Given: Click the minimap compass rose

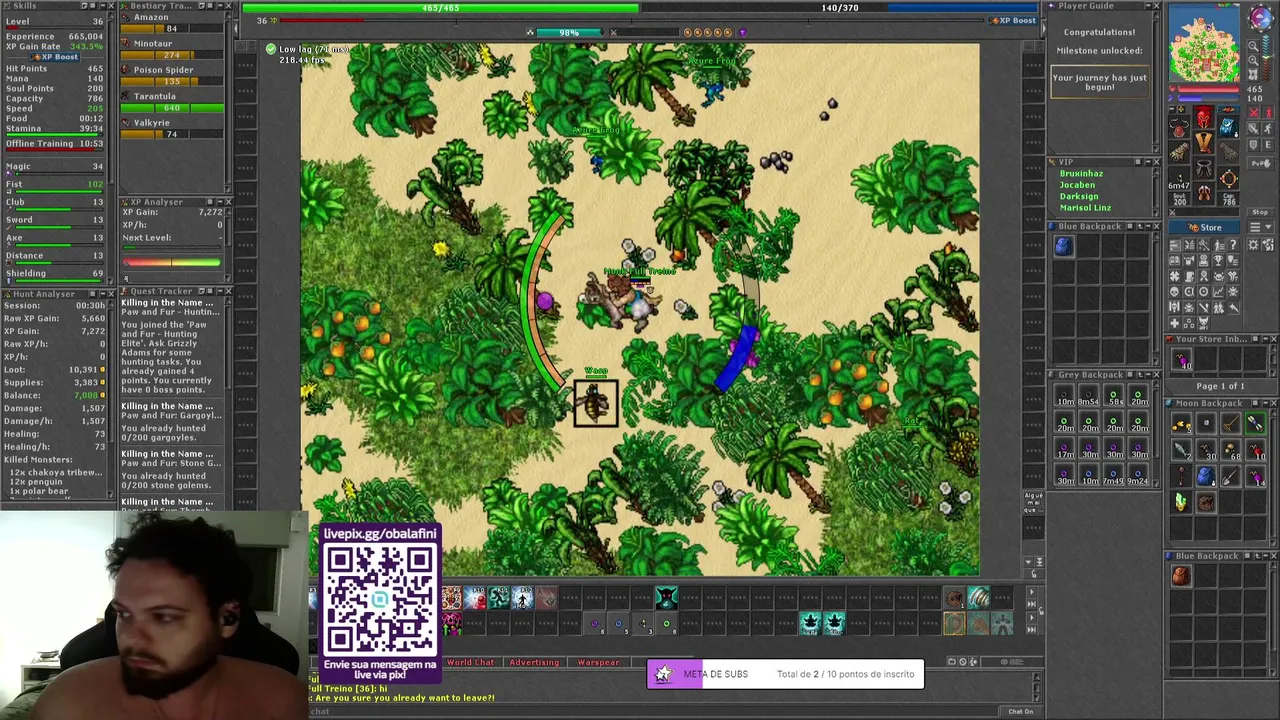Looking at the screenshot, I should (x=1261, y=17).
